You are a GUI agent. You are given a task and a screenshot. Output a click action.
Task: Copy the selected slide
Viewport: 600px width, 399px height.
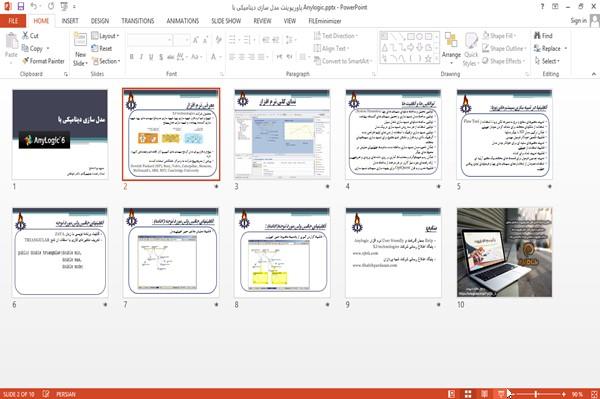coord(32,48)
